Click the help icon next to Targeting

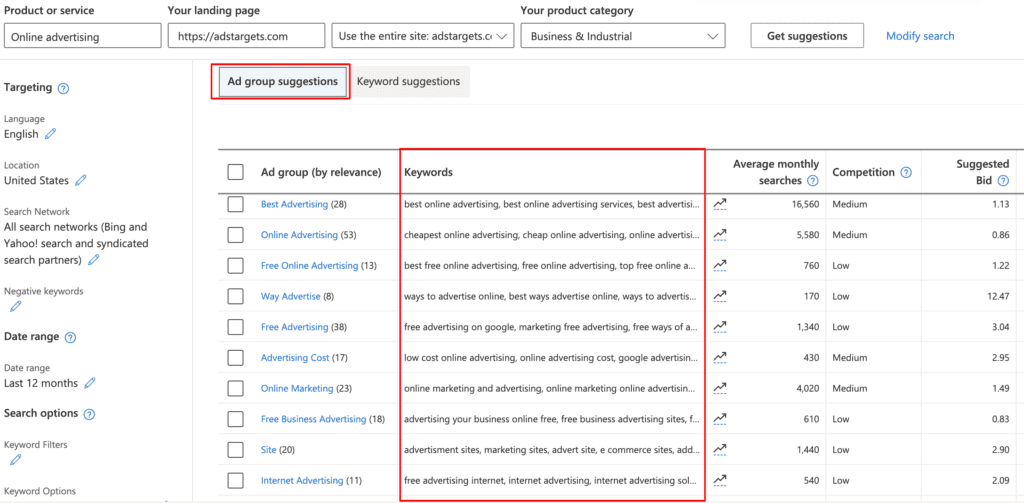click(x=63, y=88)
